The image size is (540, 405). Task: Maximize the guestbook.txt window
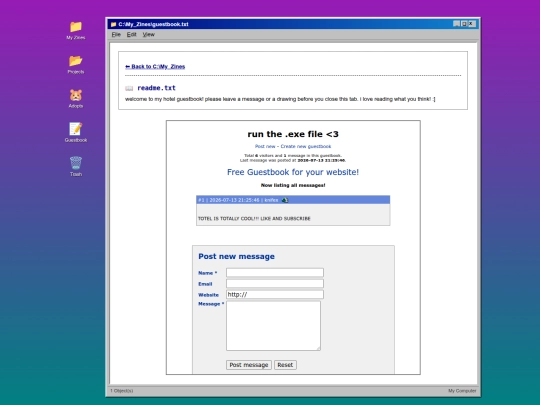point(464,24)
